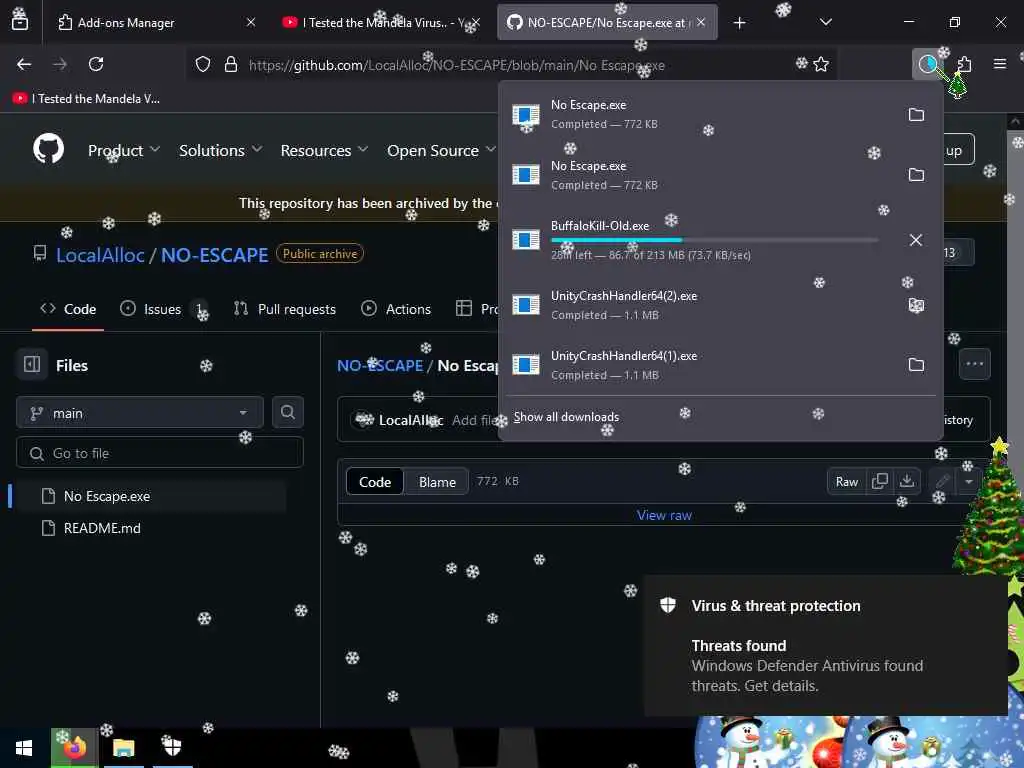The image size is (1024, 768).
Task: Open the main branch dropdown
Action: [140, 413]
